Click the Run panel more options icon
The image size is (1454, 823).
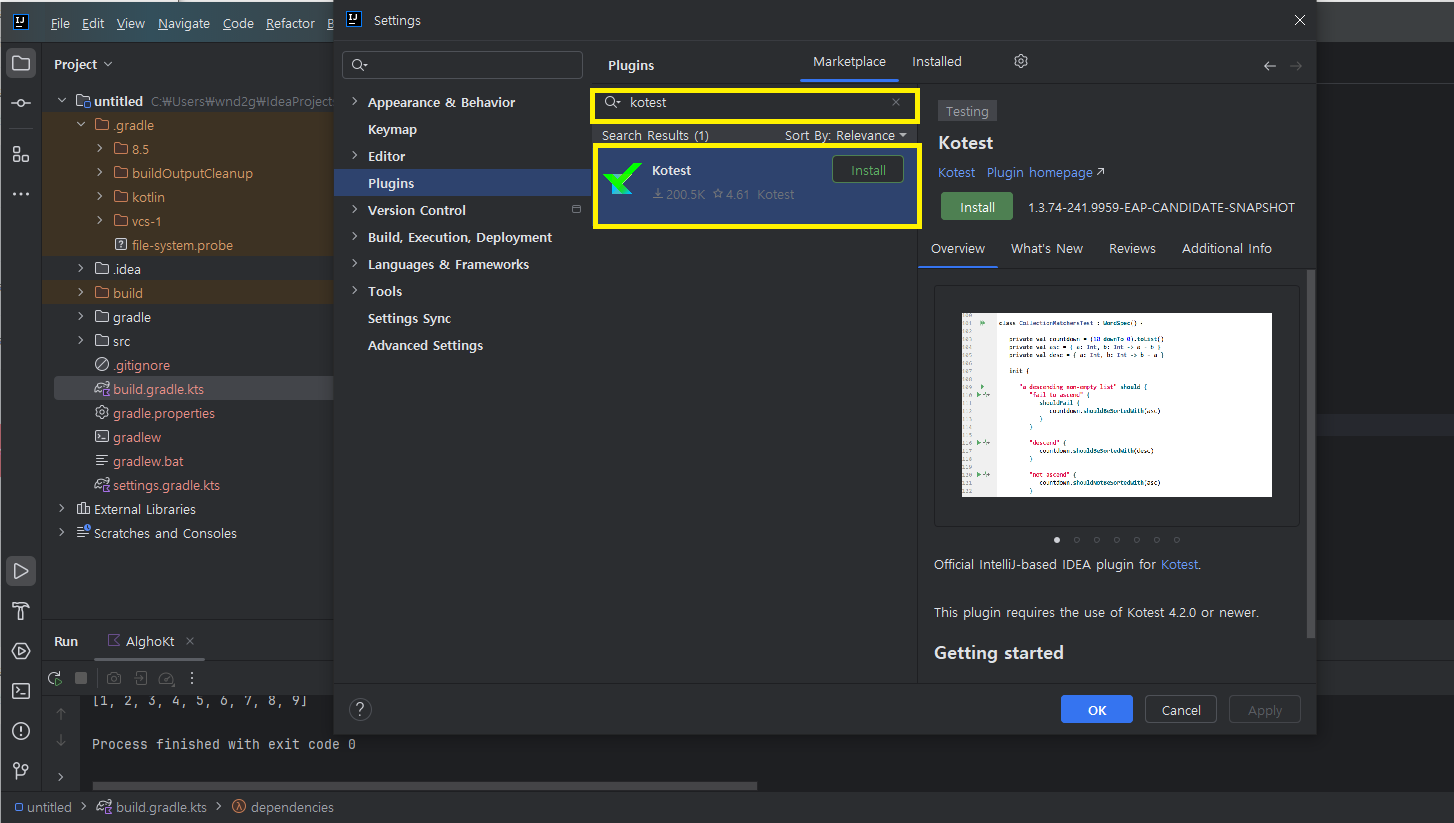tap(193, 678)
